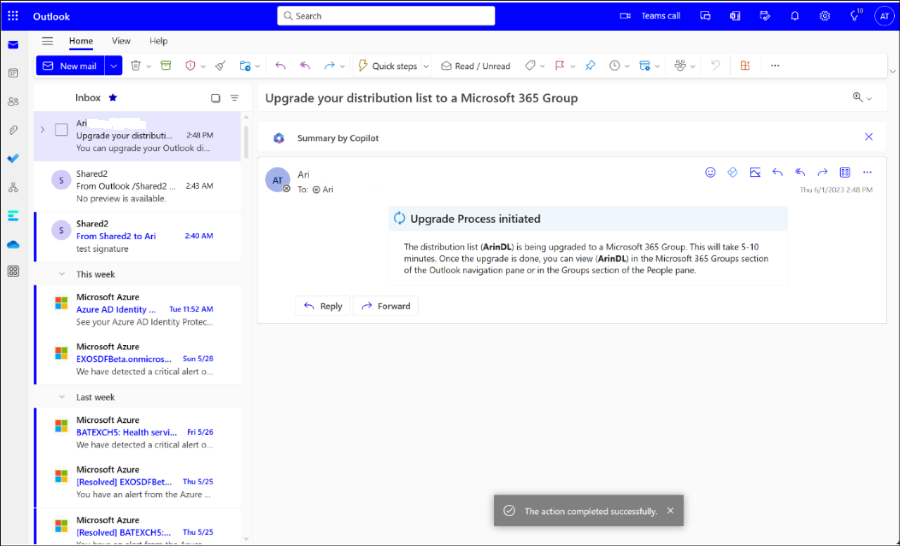Open account menu AT avatar
The height and width of the screenshot is (546, 900).
click(884, 16)
